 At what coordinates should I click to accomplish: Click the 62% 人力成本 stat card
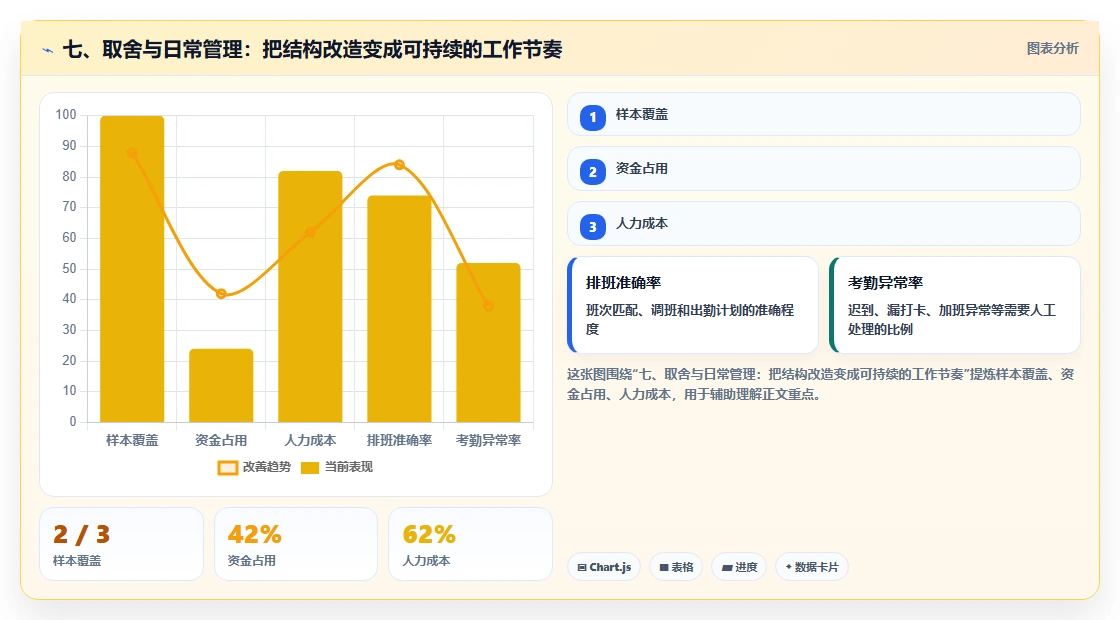[470, 544]
